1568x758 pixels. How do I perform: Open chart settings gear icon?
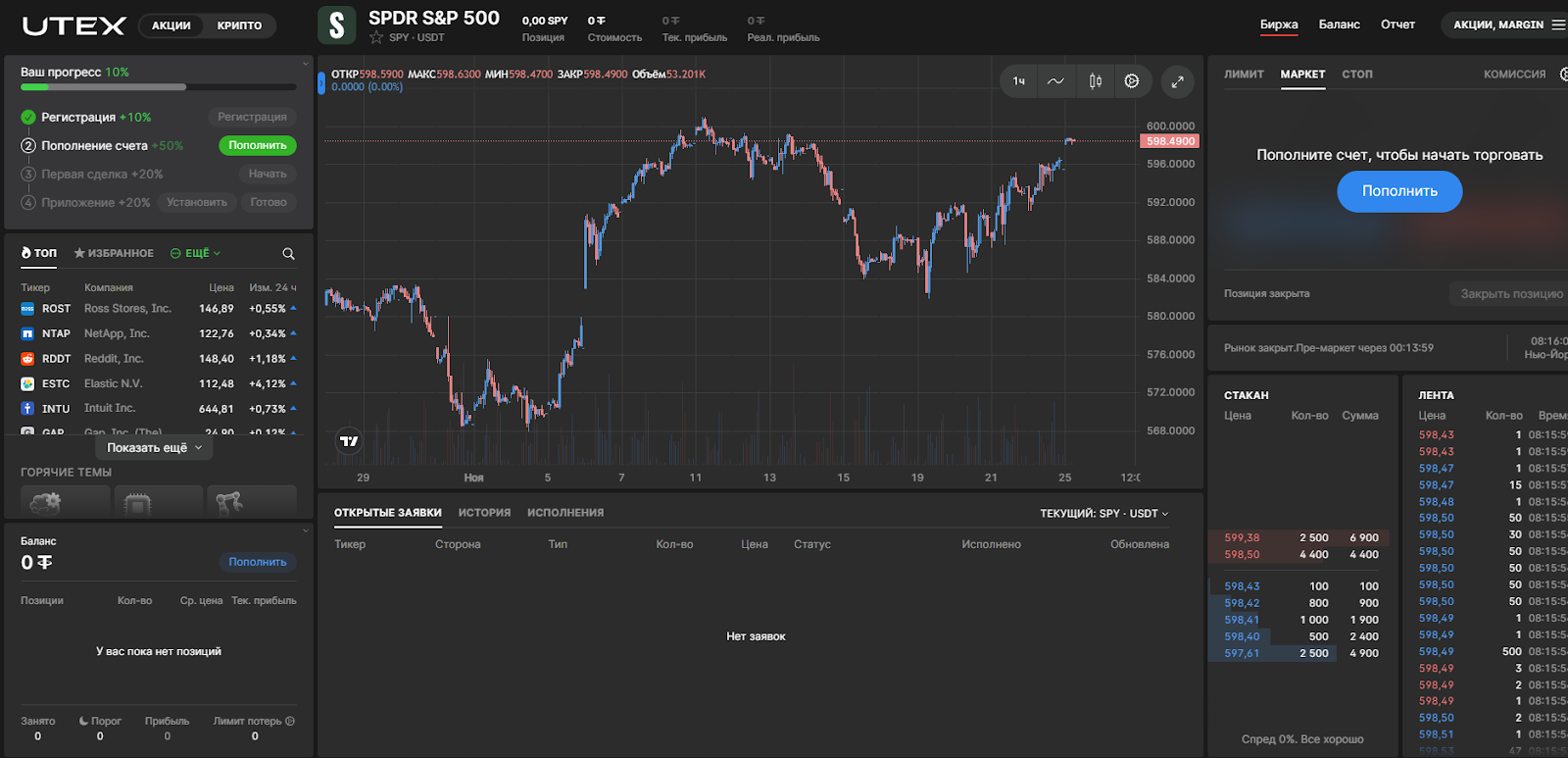tap(1132, 81)
